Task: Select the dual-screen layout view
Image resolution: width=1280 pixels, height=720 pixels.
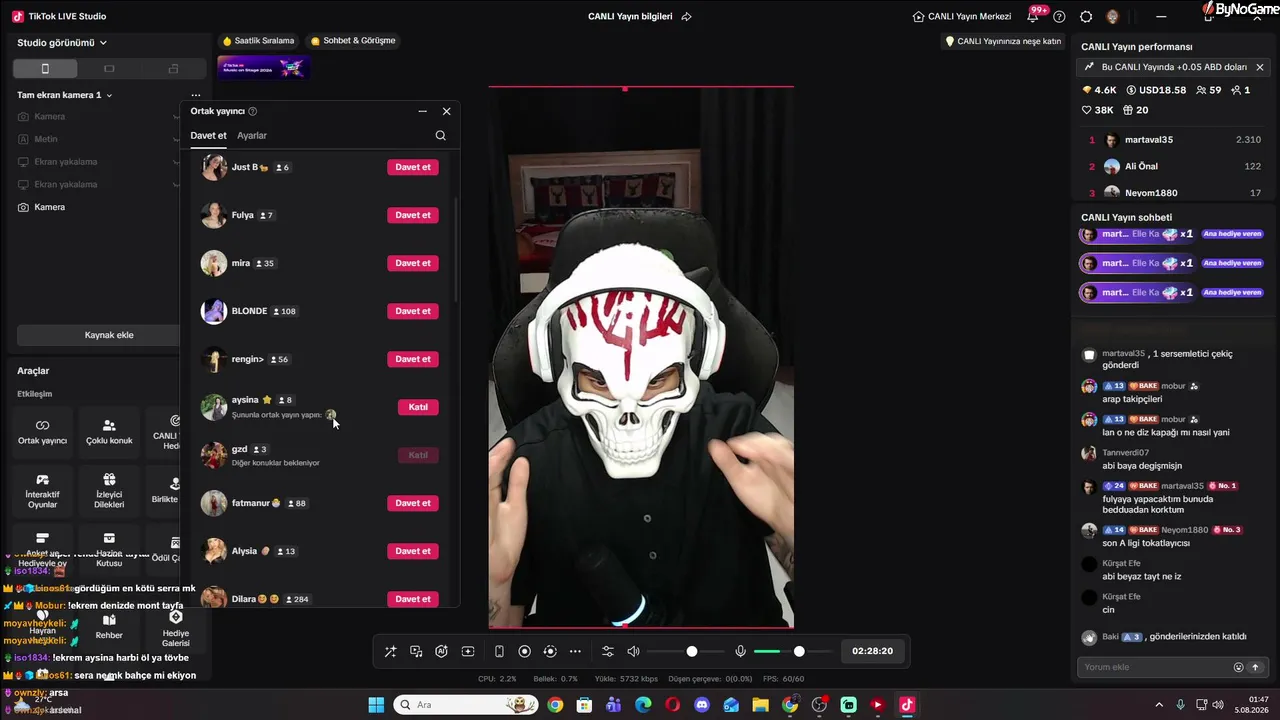Action: point(173,68)
